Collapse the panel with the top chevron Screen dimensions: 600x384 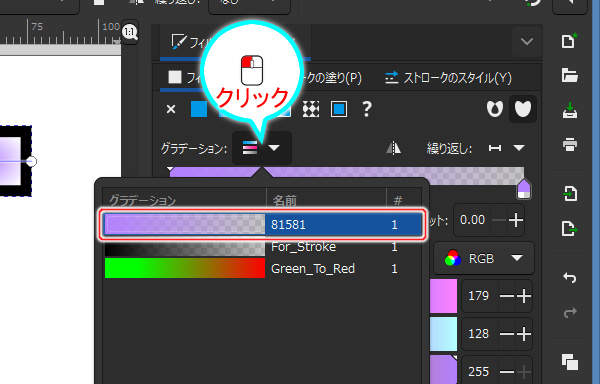(527, 41)
